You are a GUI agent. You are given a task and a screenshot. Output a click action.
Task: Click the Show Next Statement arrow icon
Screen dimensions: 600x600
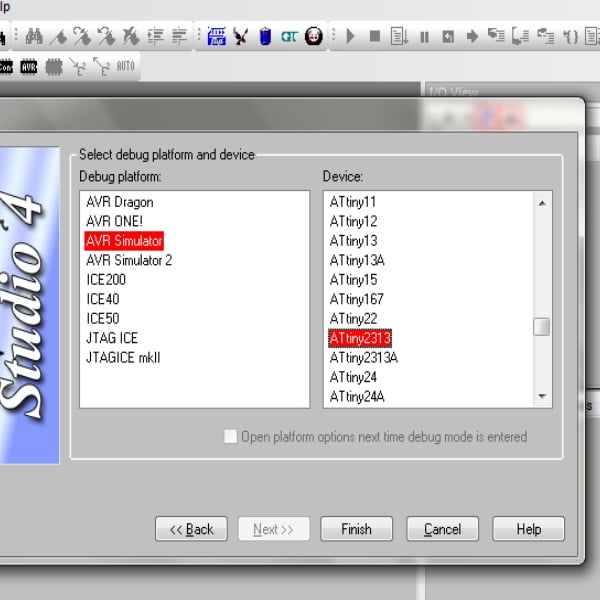pos(473,37)
